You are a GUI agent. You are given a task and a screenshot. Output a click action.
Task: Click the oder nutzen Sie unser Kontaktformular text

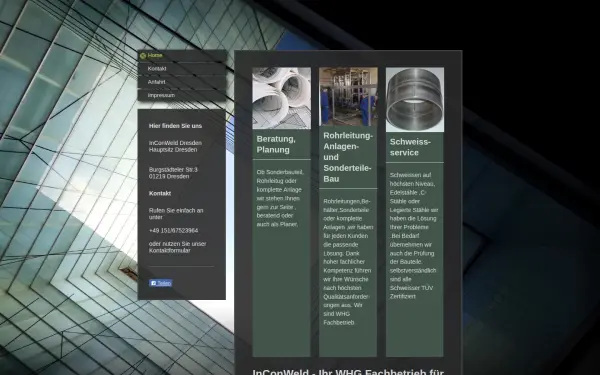178,247
